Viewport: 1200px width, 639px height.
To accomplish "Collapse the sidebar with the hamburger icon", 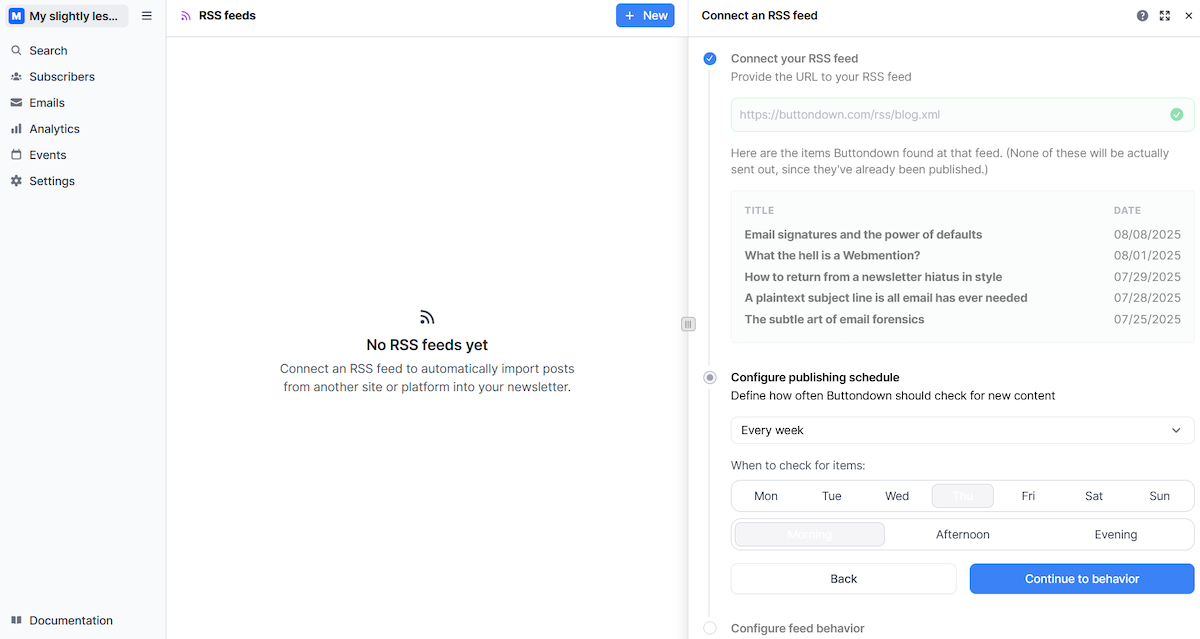I will 145,15.
